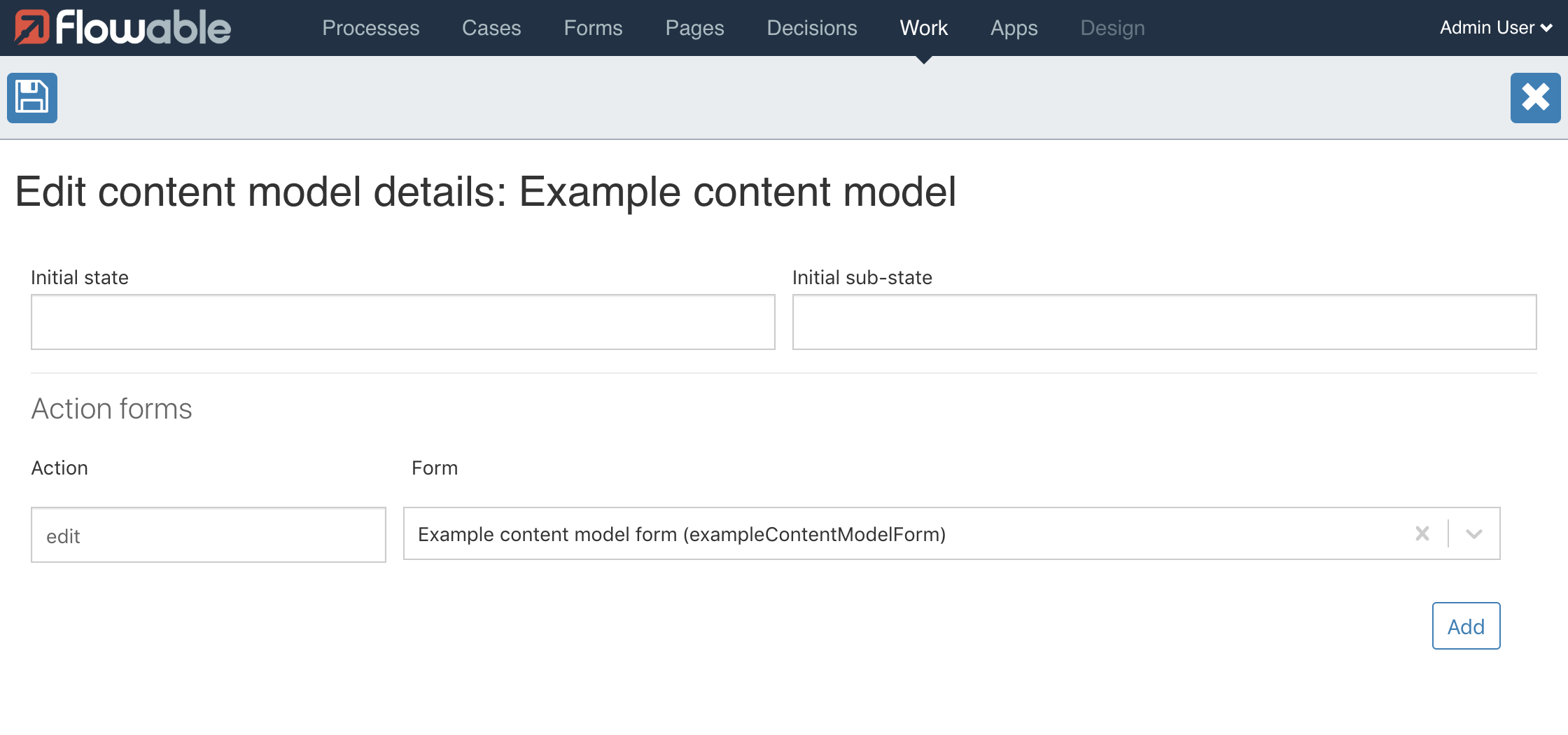Select the Work tab
Screen dimensions: 1568x735
[923, 28]
